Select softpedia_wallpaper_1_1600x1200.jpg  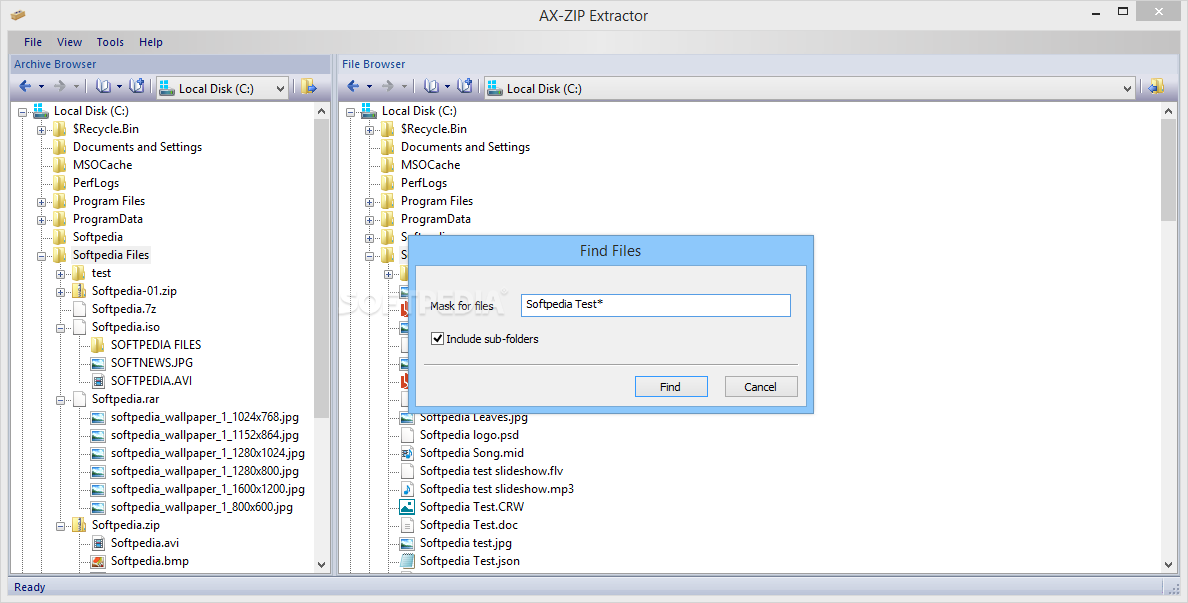tap(208, 489)
